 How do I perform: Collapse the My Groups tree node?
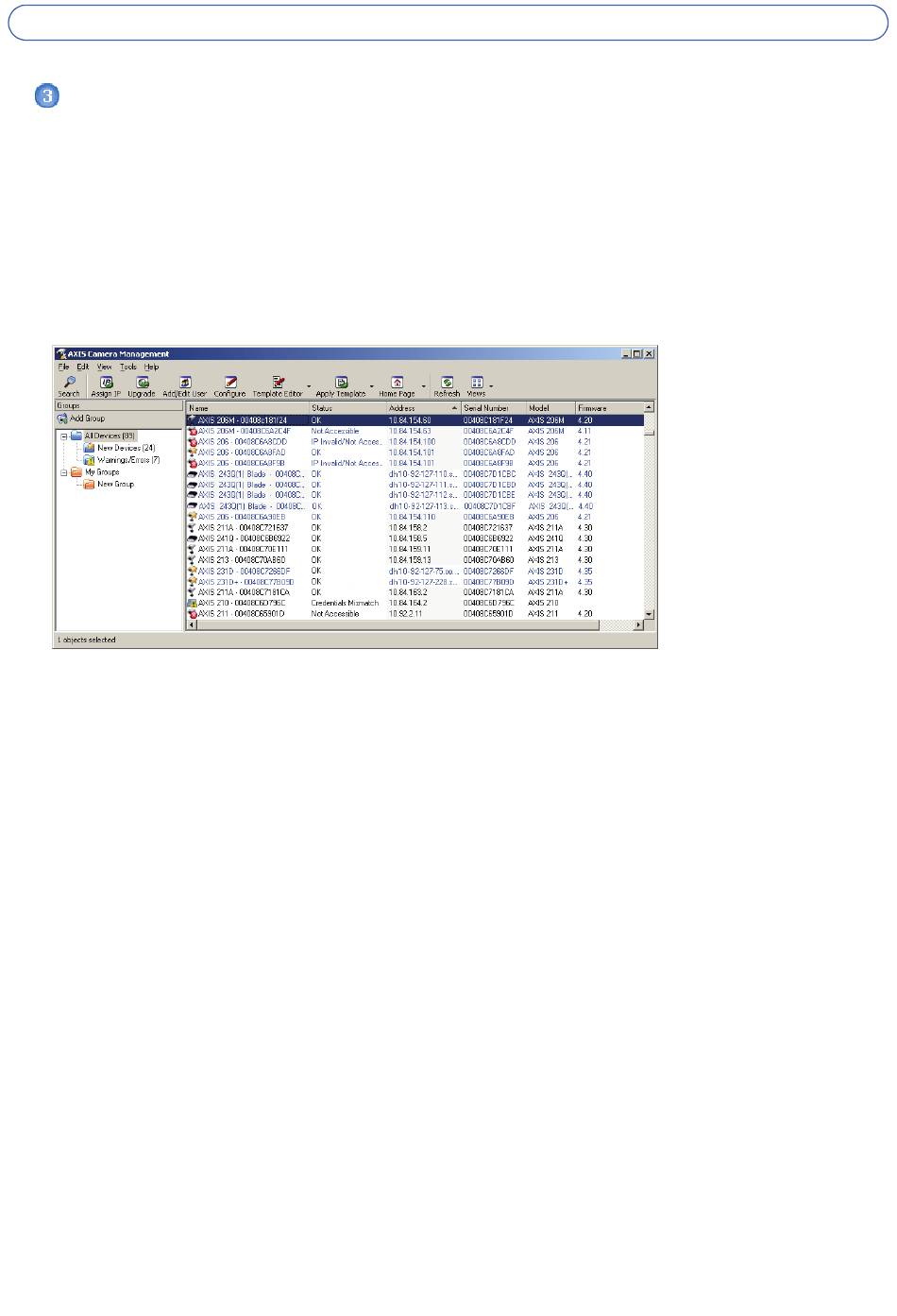click(64, 471)
